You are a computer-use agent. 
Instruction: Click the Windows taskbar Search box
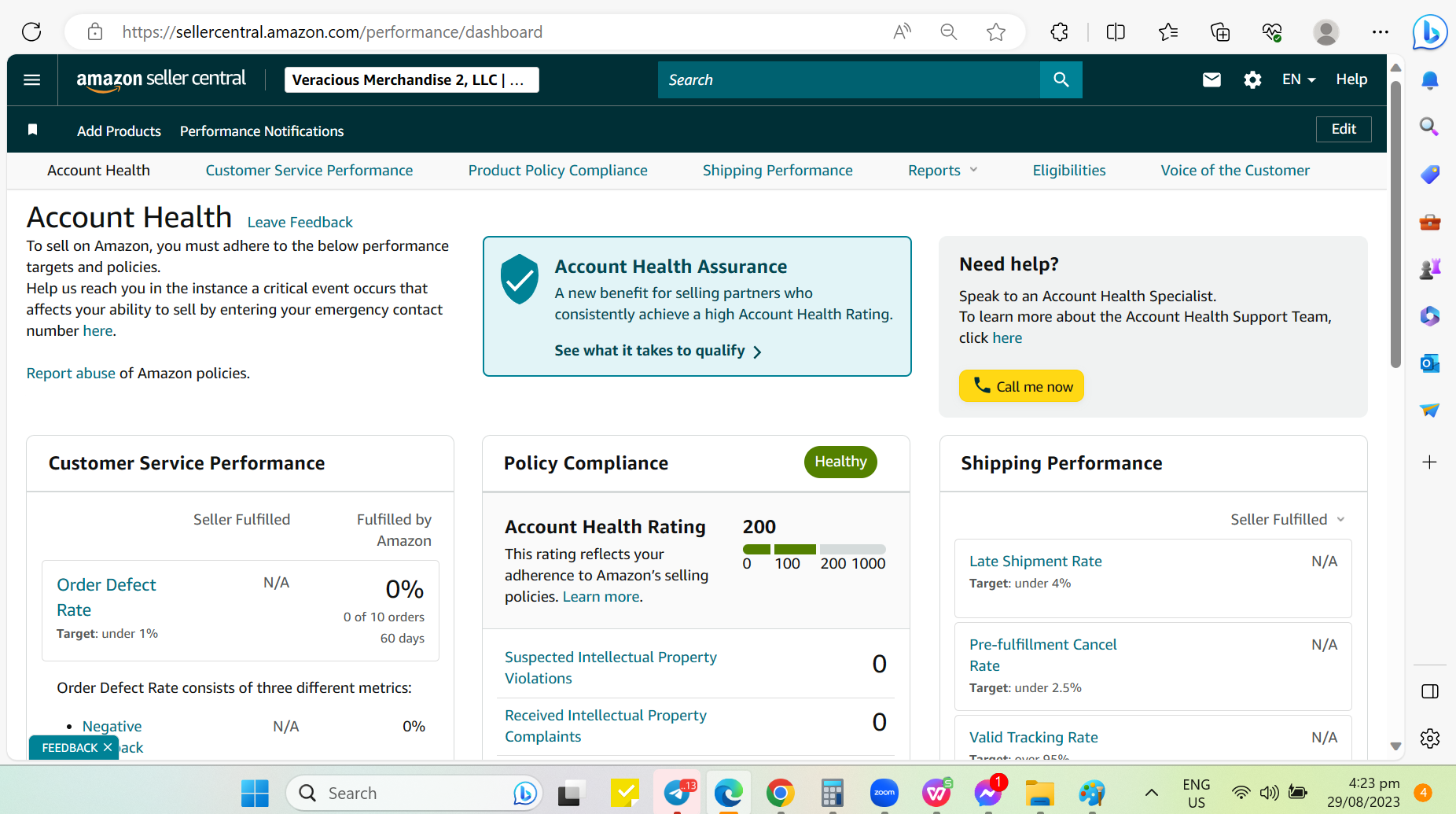[414, 793]
